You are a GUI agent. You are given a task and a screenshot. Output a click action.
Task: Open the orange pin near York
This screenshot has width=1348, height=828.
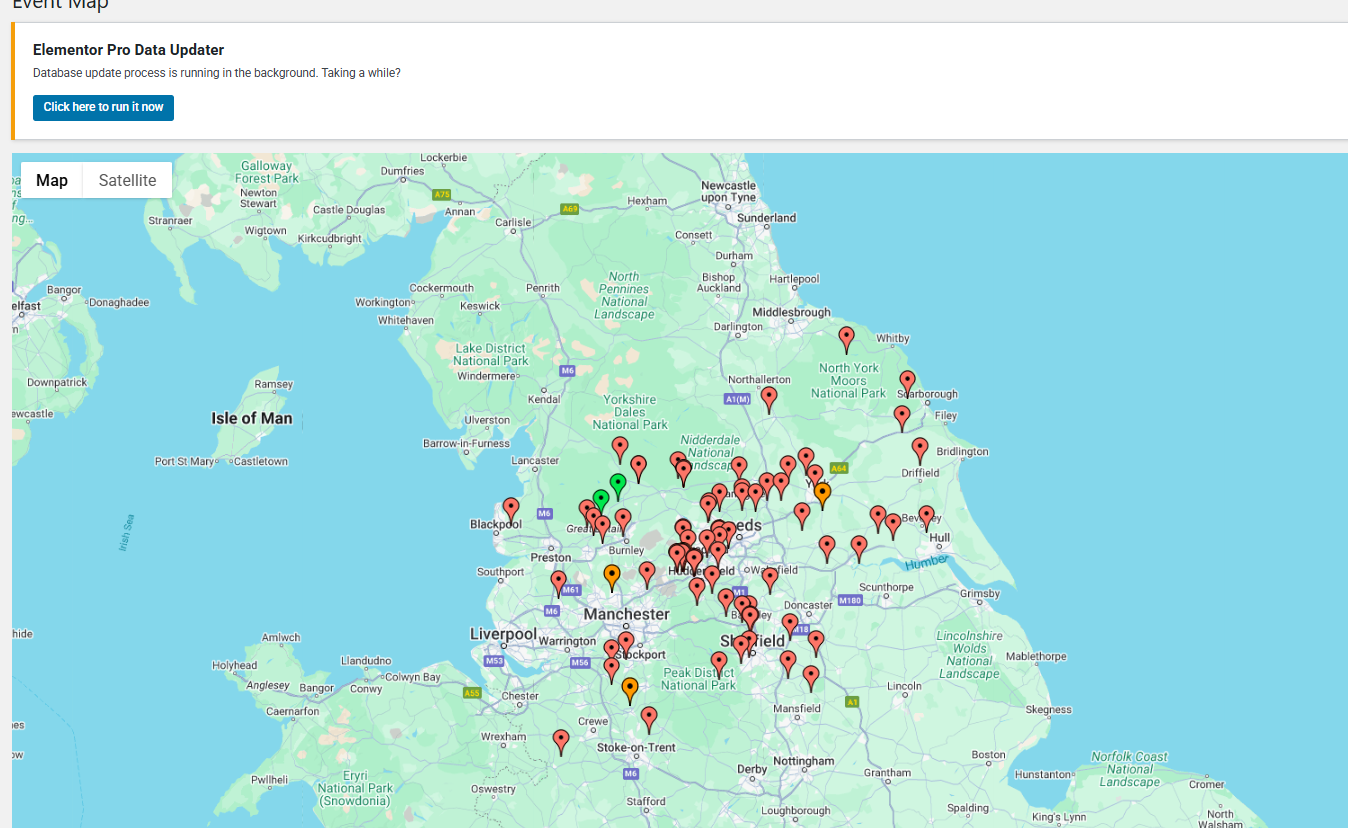pos(822,495)
